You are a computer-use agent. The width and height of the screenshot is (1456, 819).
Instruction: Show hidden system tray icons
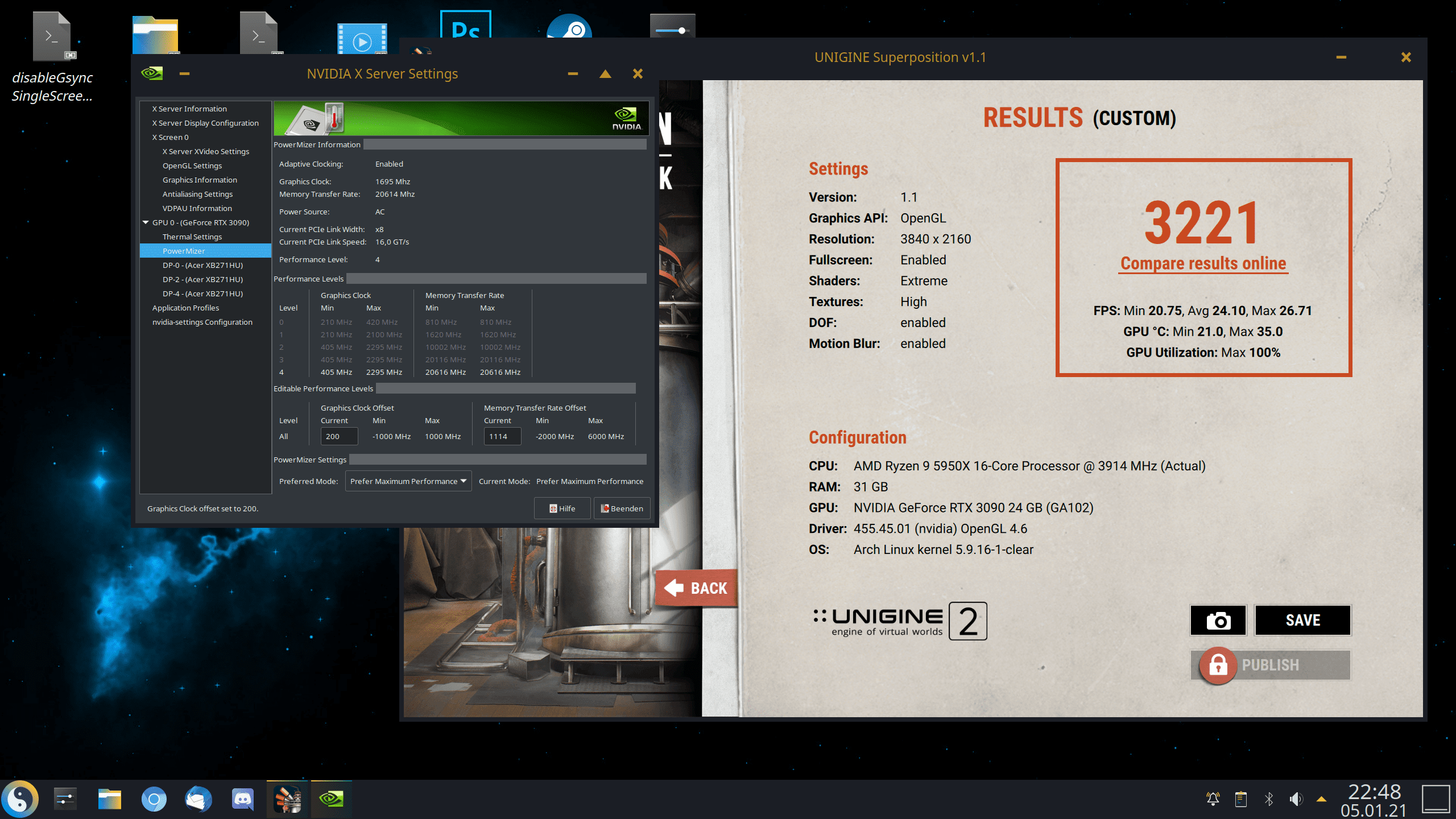(1322, 799)
